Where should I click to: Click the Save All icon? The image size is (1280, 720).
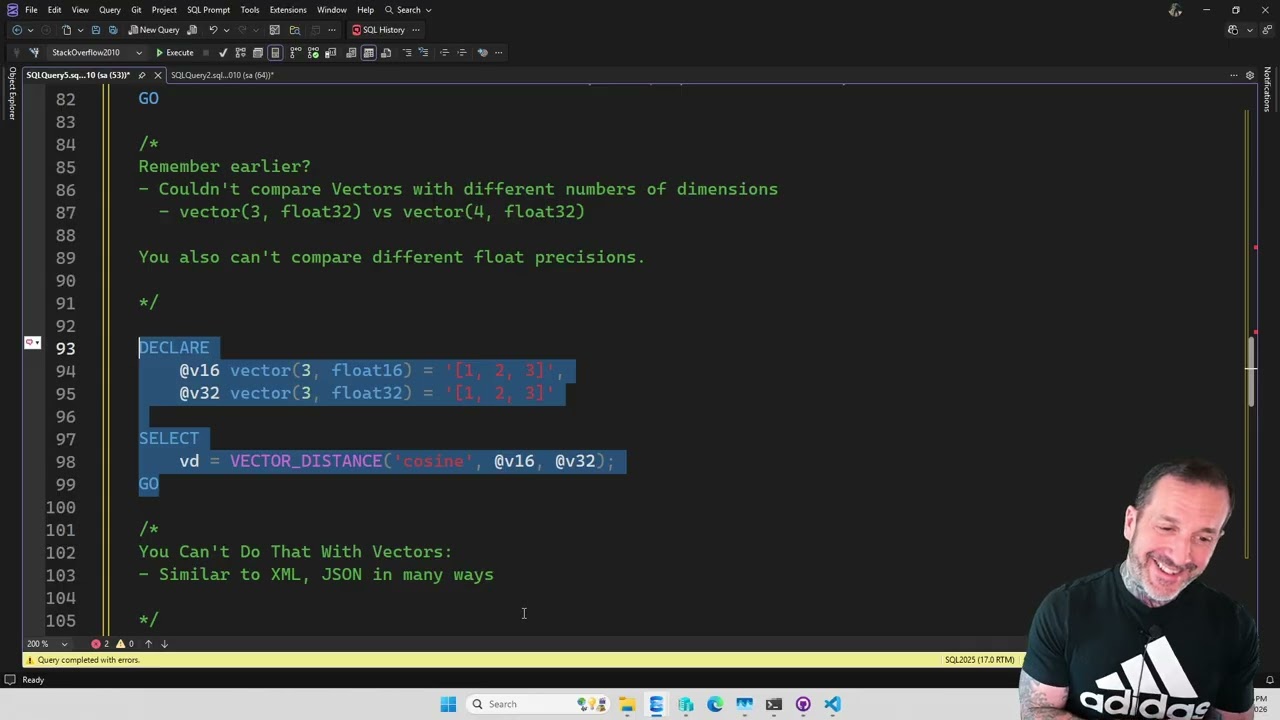[113, 30]
